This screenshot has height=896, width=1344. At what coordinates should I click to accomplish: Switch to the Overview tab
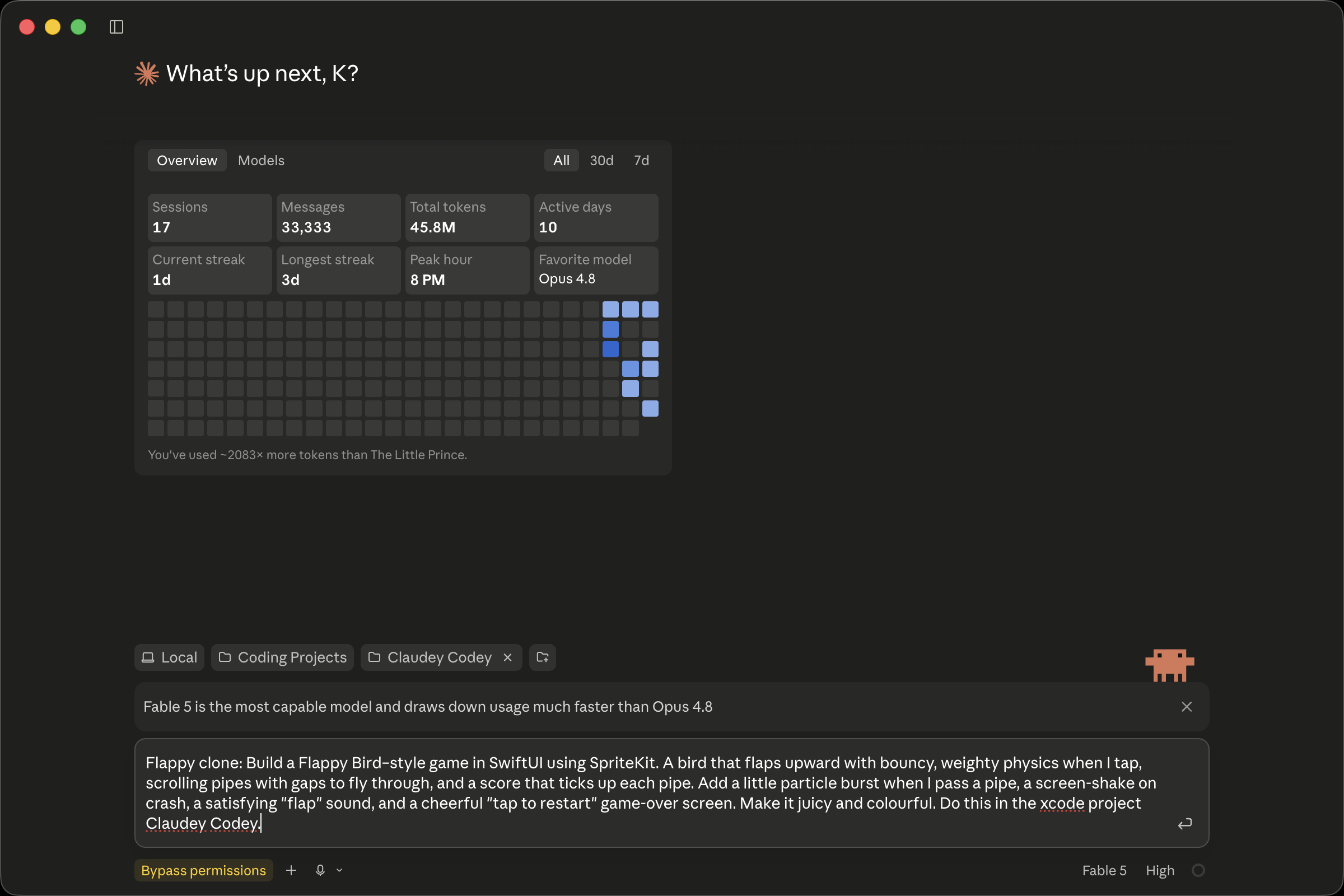(187, 161)
